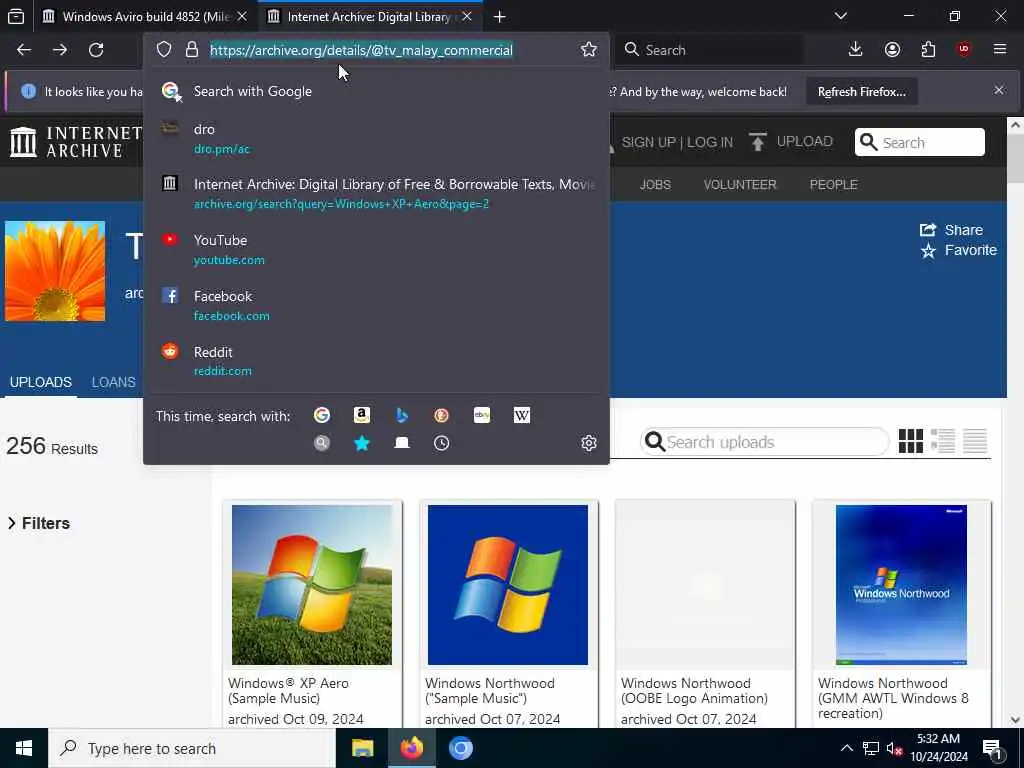This screenshot has width=1024, height=768.
Task: Open the LOANS tab
Action: 114,382
